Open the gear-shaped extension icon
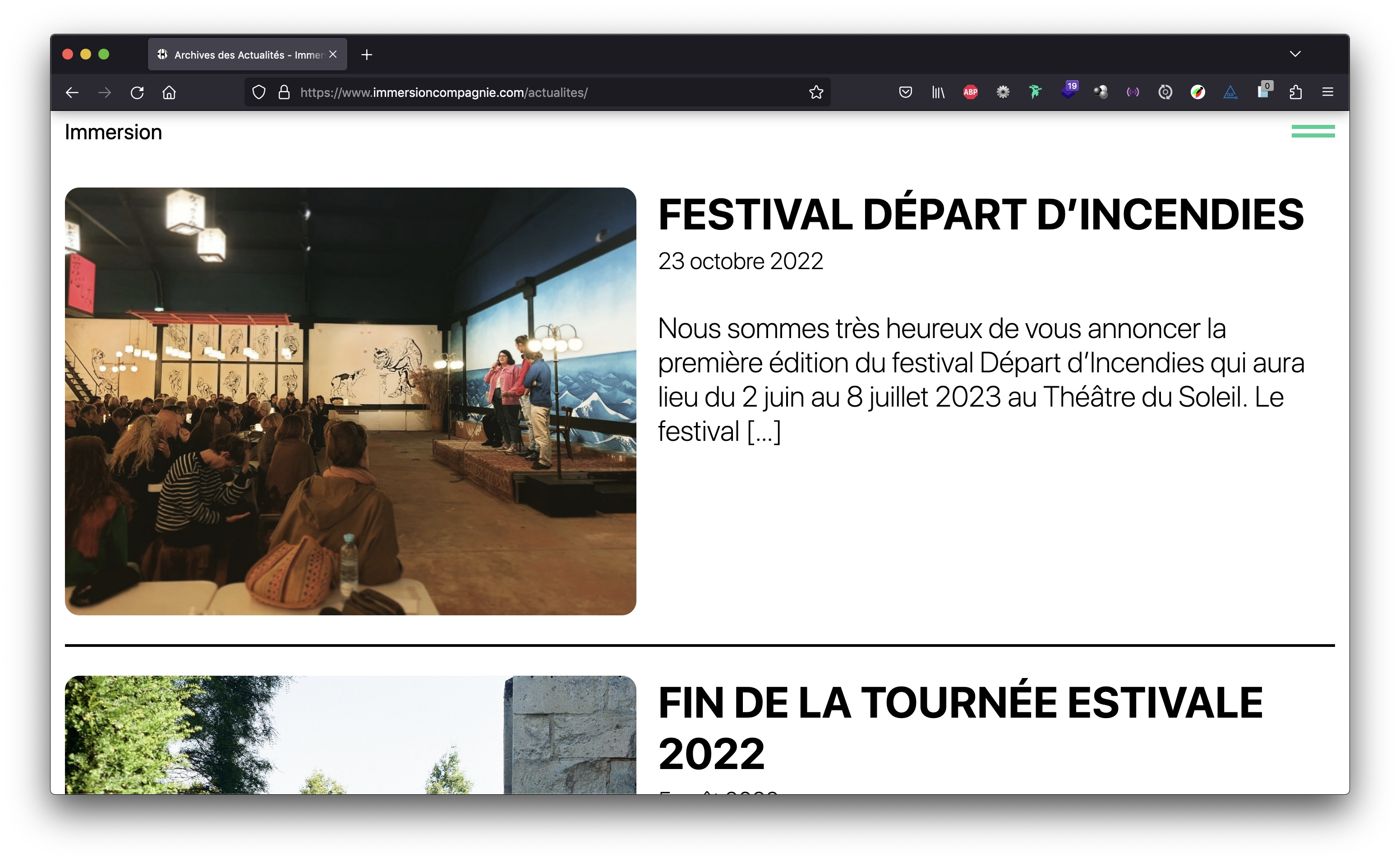This screenshot has width=1400, height=861. [x=1003, y=92]
